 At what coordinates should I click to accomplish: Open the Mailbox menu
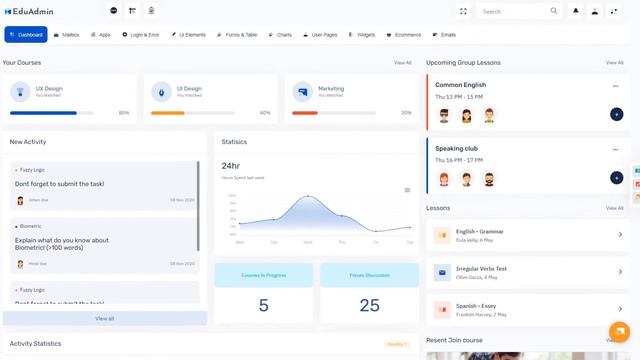(x=67, y=35)
